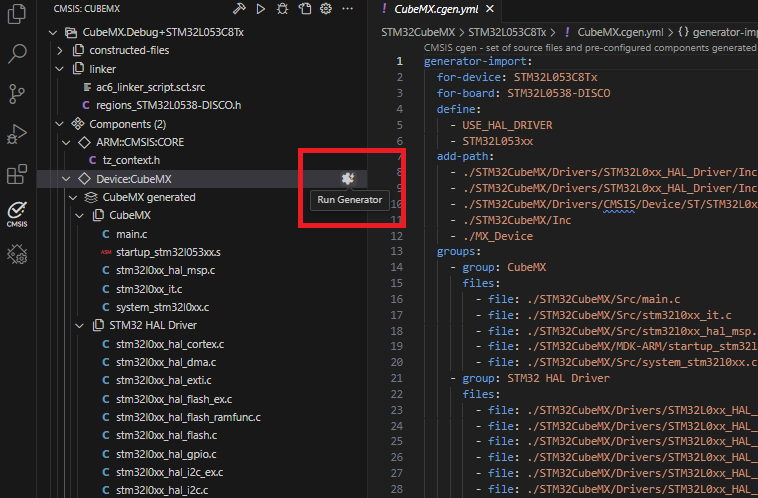Screen dimensions: 758x498
Task: Open system_stm32l0xx.c file
Action: pos(162,308)
